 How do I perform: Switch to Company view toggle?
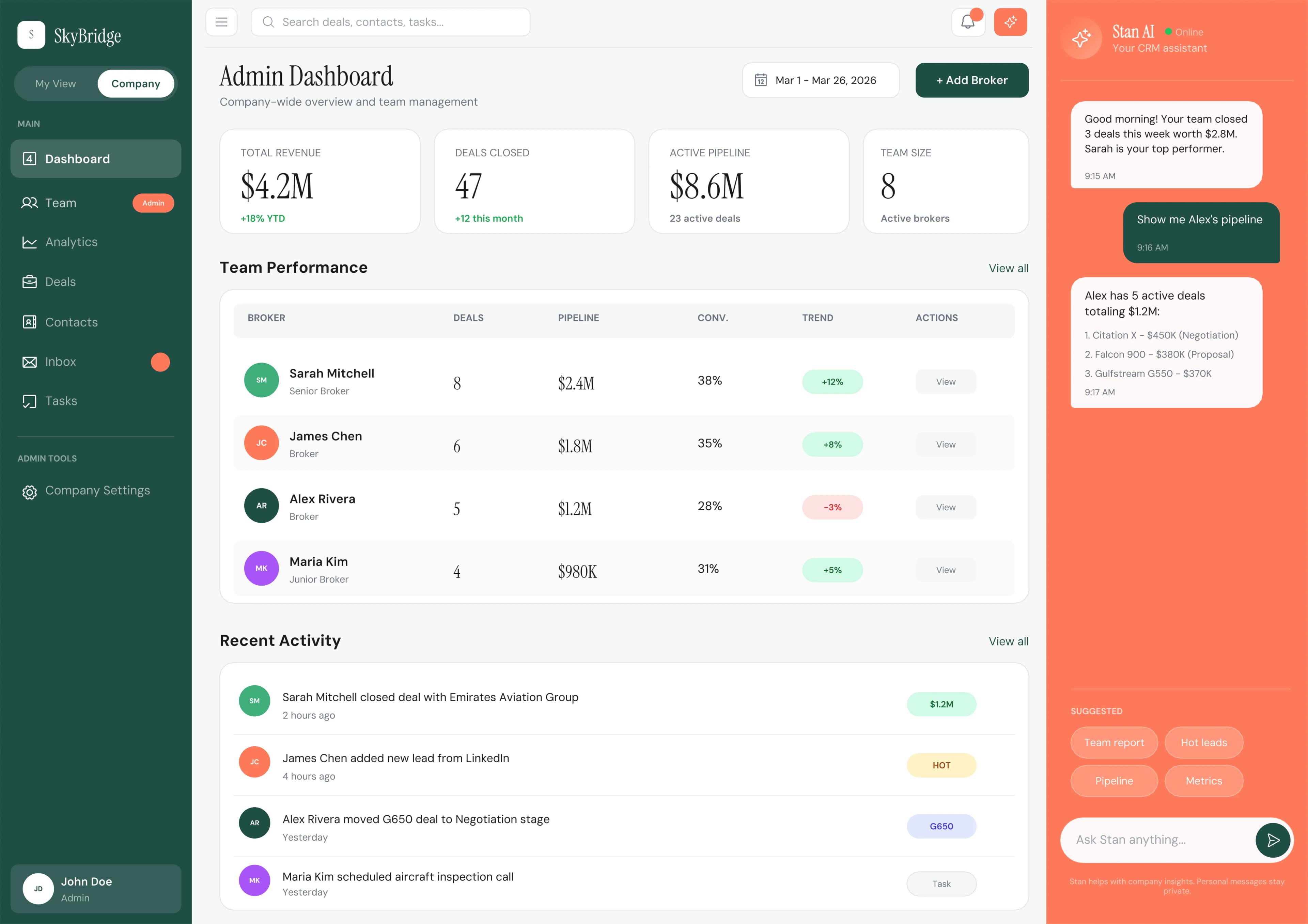pos(136,83)
